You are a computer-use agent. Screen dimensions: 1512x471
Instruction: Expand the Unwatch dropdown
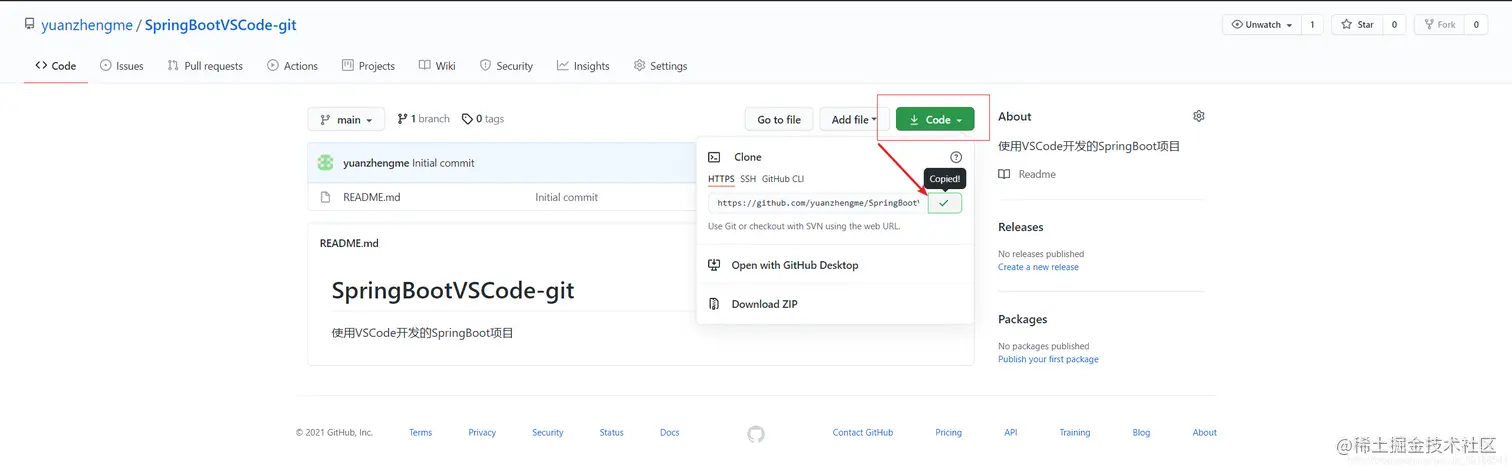[x=1262, y=25]
